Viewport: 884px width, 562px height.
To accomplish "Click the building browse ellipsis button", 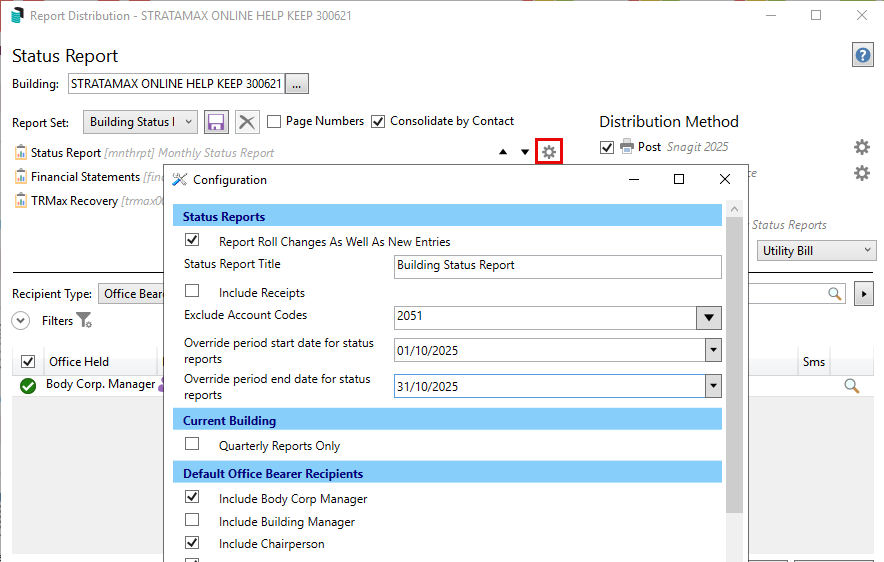I will pos(297,84).
